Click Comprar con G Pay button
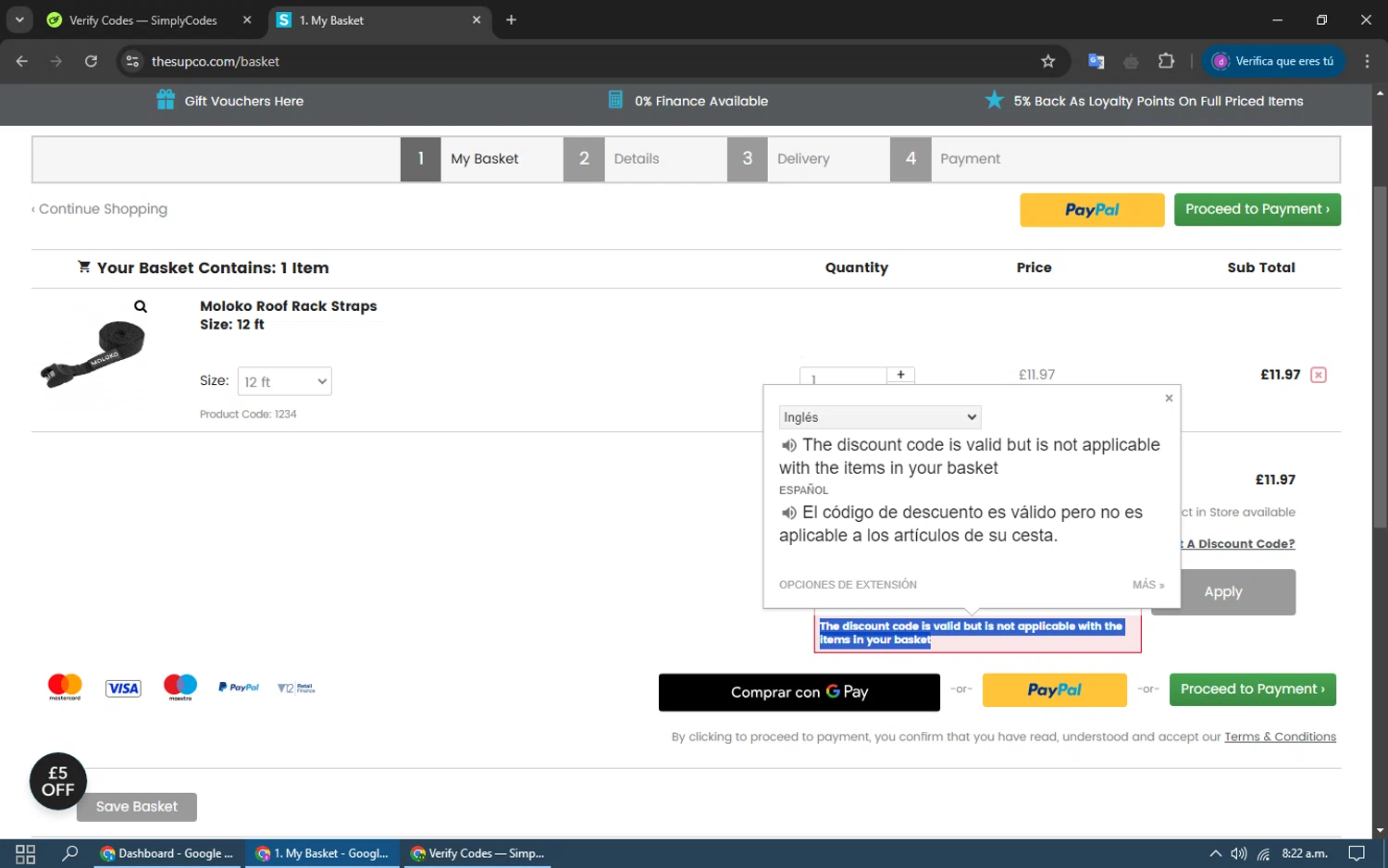The image size is (1388, 868). pos(799,692)
